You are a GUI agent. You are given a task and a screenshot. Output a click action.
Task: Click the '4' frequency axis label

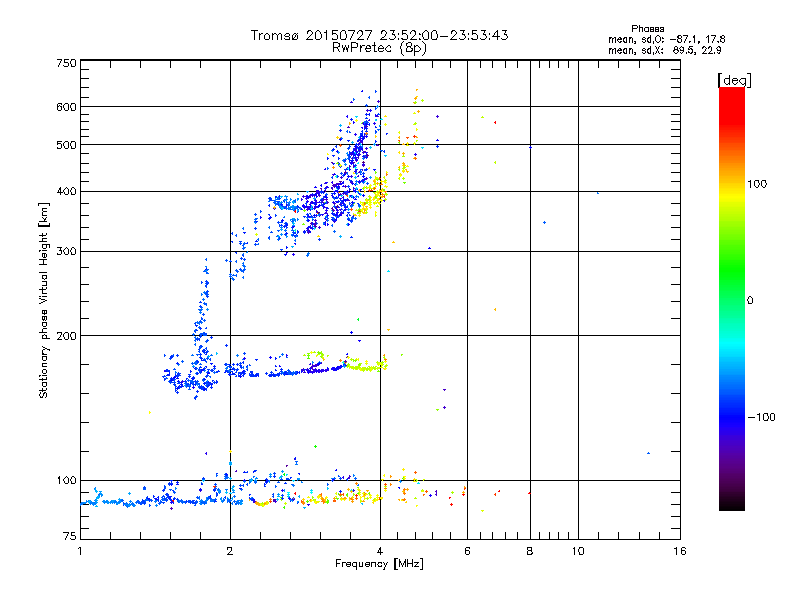[380, 551]
